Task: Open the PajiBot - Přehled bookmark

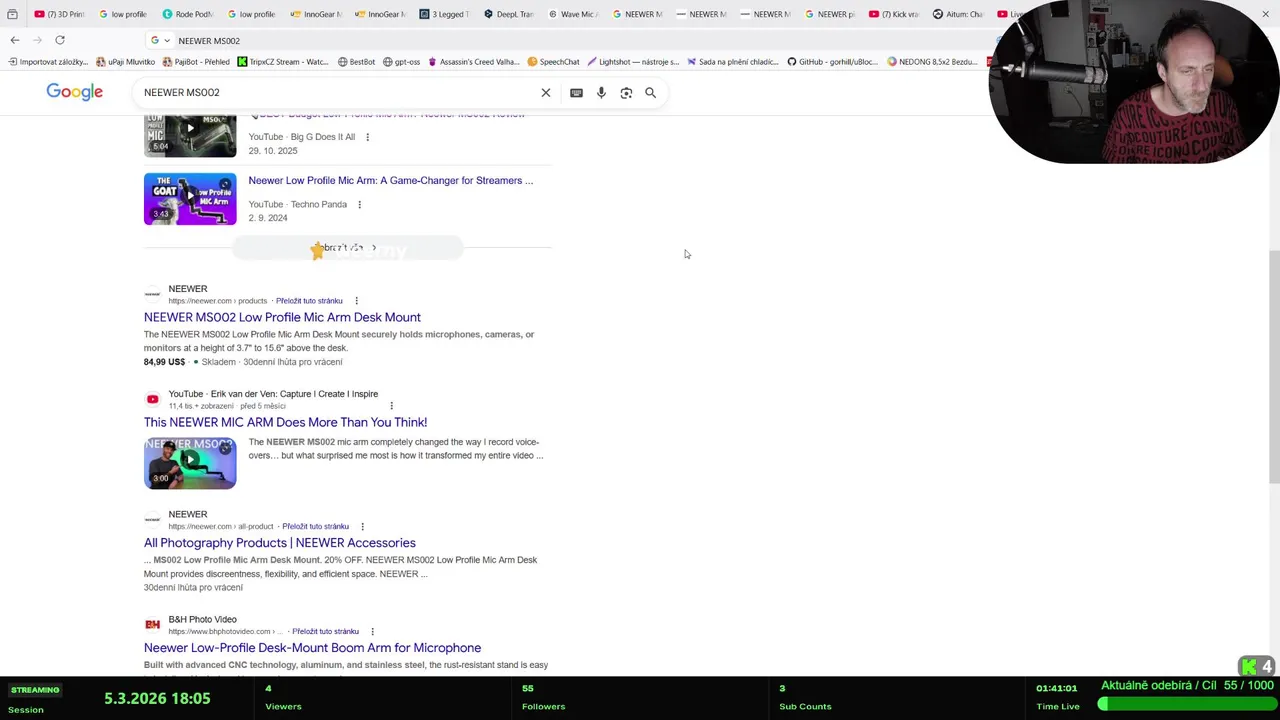Action: [195, 62]
